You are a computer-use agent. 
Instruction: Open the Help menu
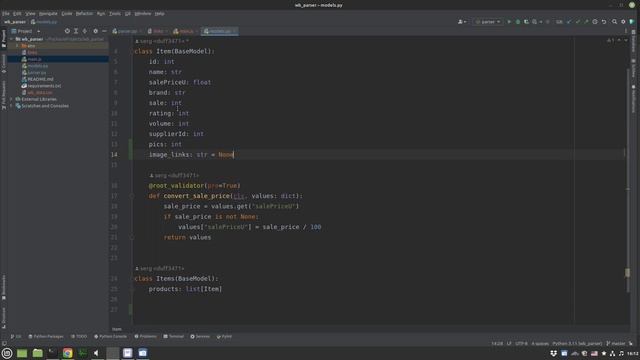pyautogui.click(x=160, y=13)
